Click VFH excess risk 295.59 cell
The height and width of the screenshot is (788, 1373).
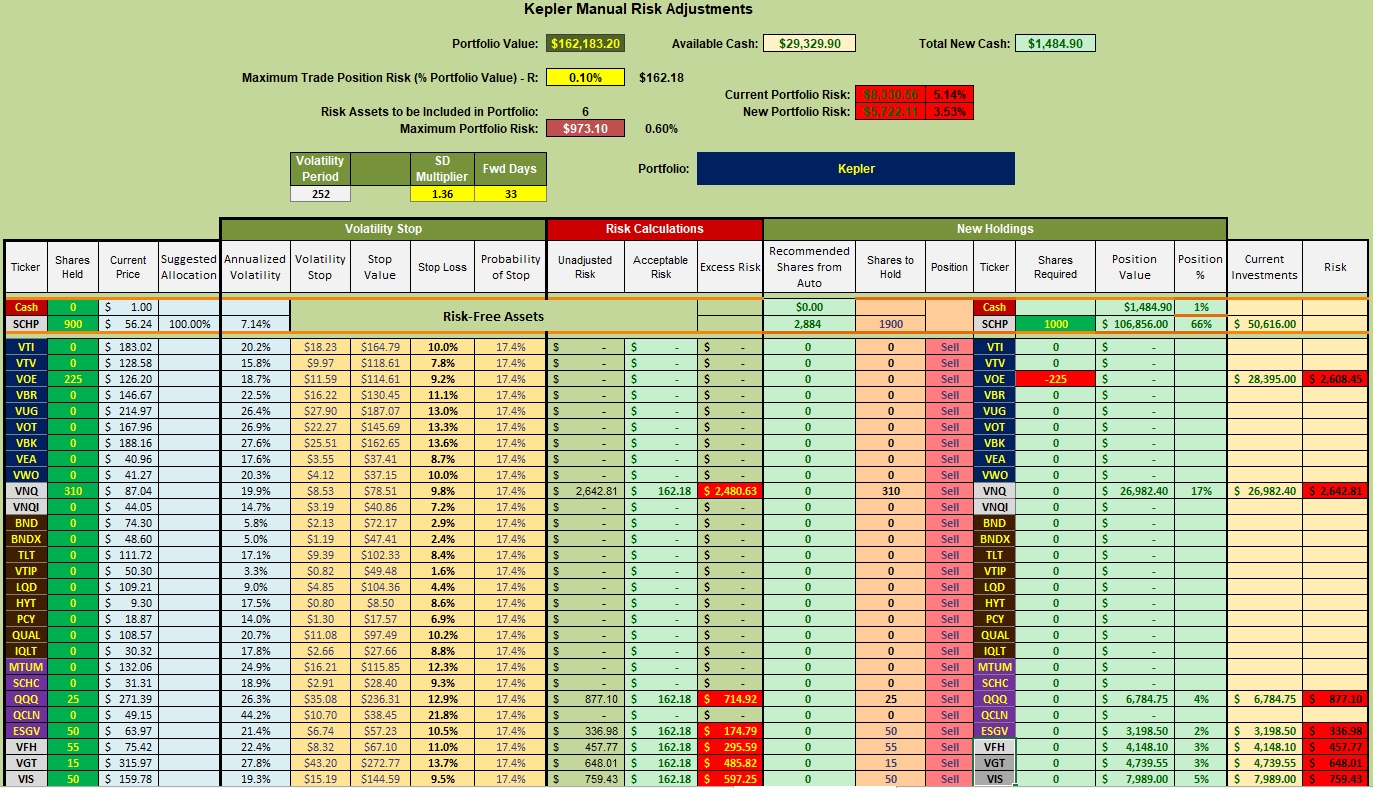click(x=730, y=747)
